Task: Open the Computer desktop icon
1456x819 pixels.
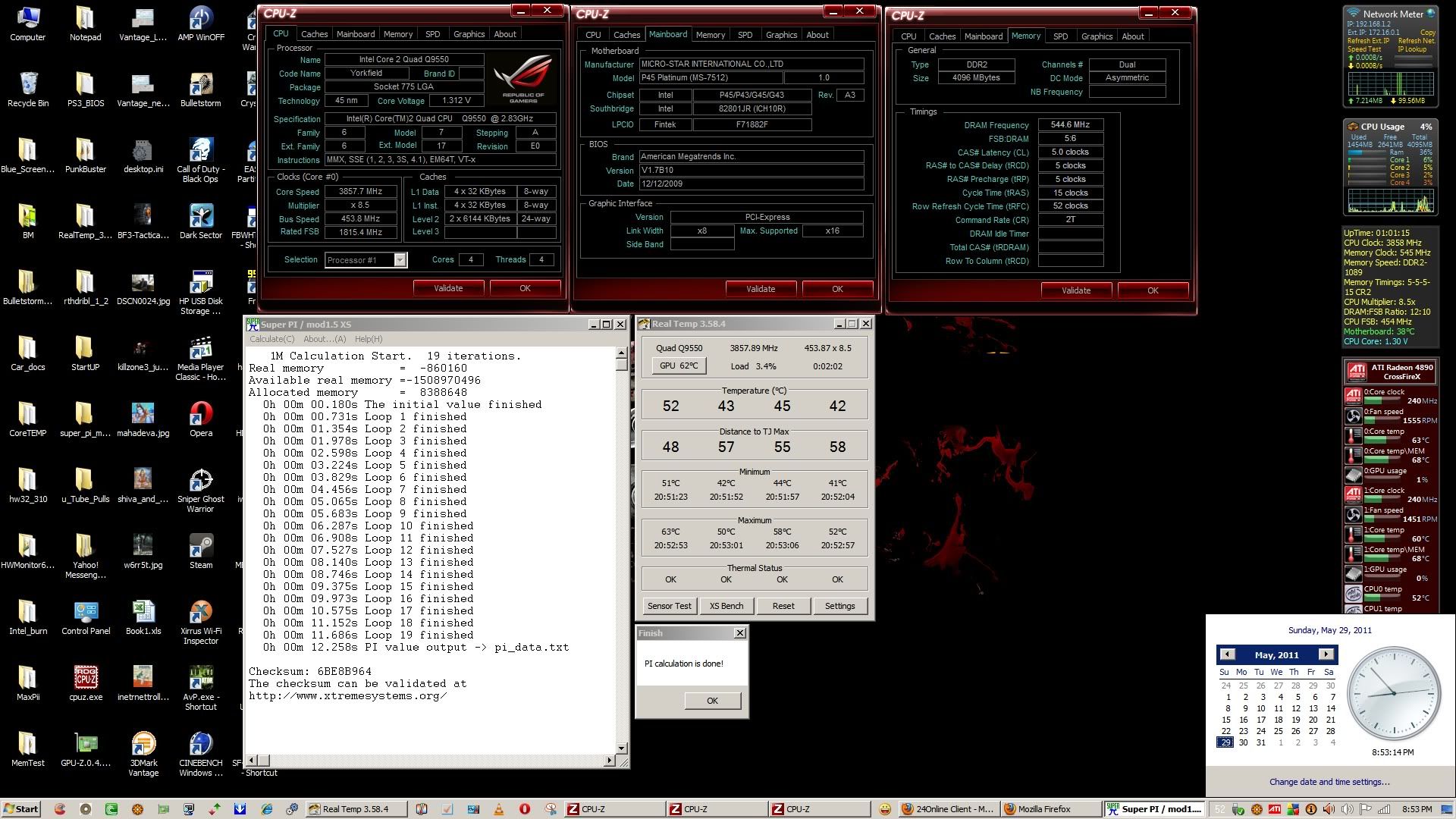Action: pos(27,24)
